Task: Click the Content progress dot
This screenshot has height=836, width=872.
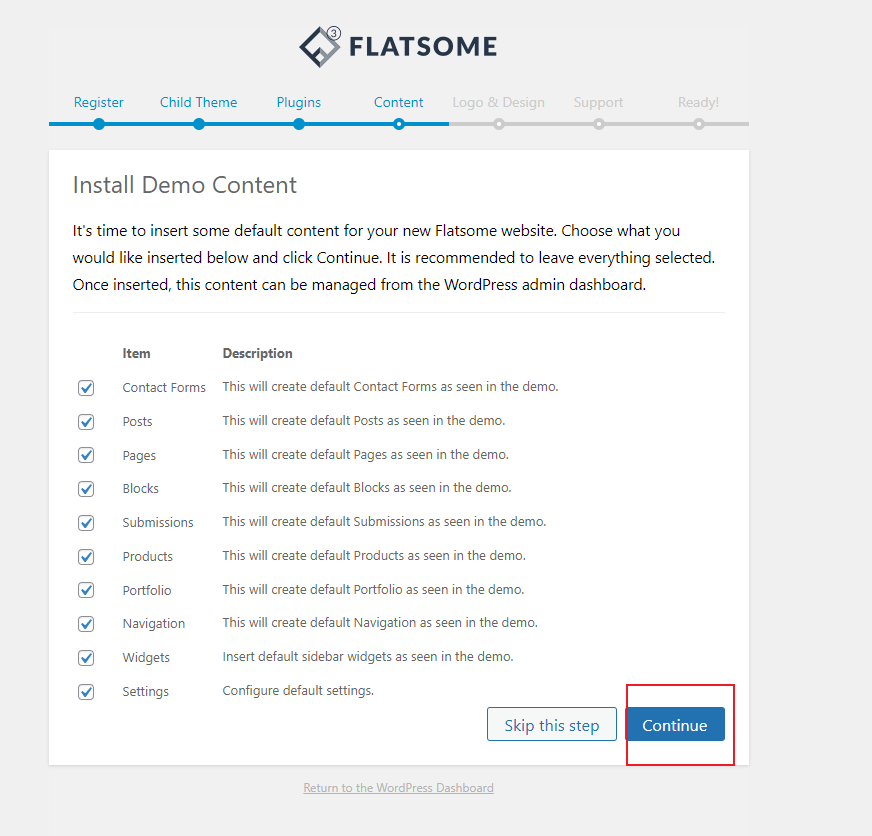Action: [x=399, y=124]
